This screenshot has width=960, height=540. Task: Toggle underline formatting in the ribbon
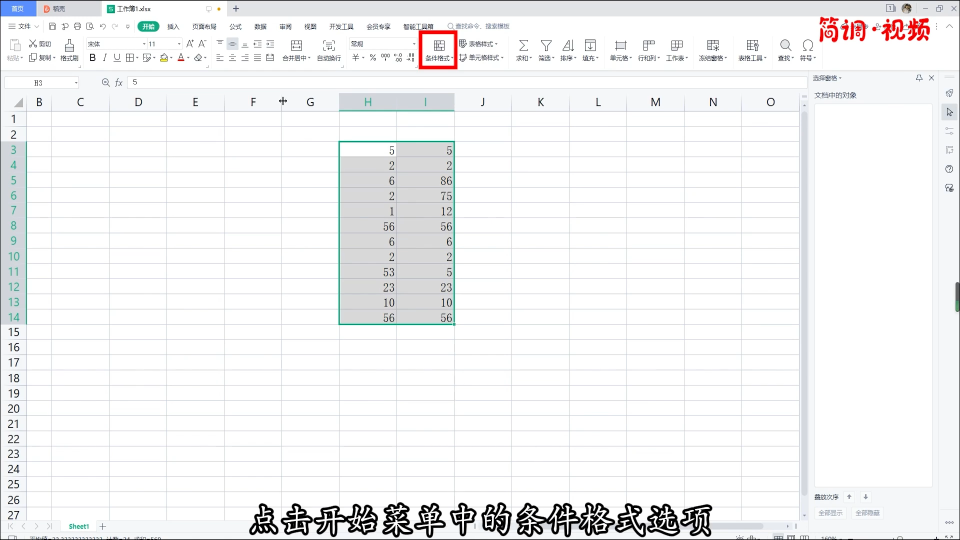click(x=120, y=58)
